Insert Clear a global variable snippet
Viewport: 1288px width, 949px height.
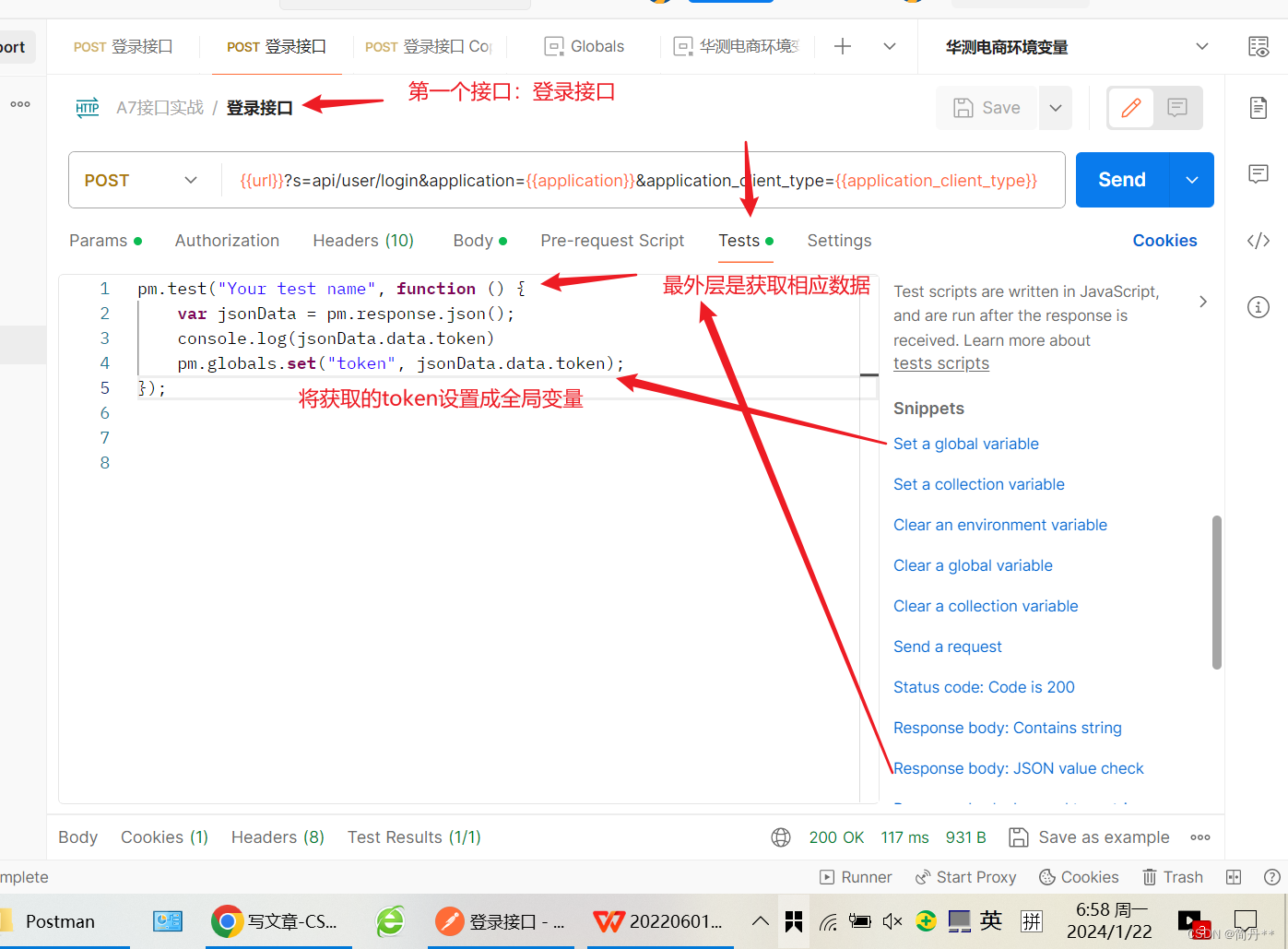[973, 565]
